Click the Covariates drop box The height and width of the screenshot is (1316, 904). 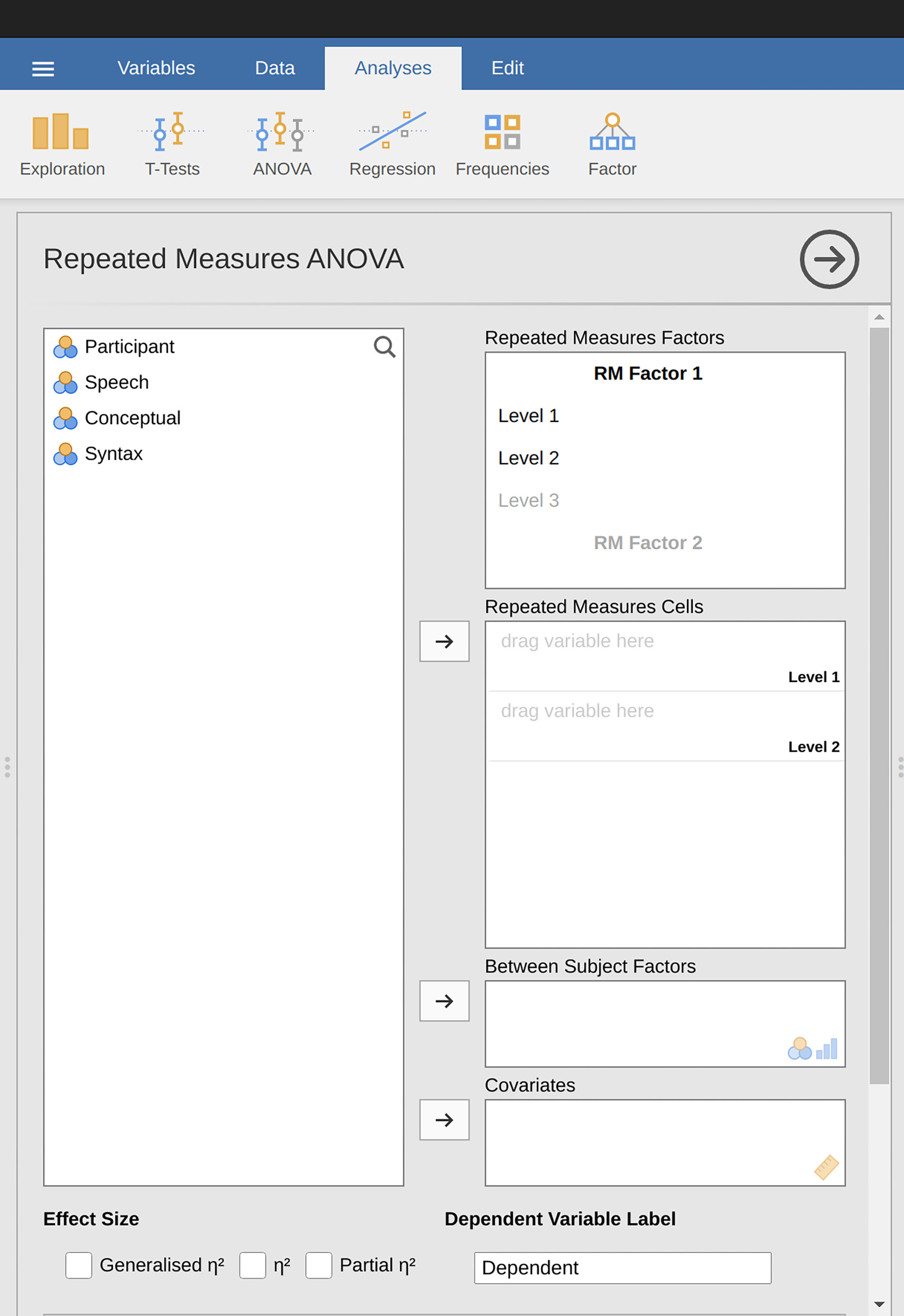pyautogui.click(x=666, y=1143)
